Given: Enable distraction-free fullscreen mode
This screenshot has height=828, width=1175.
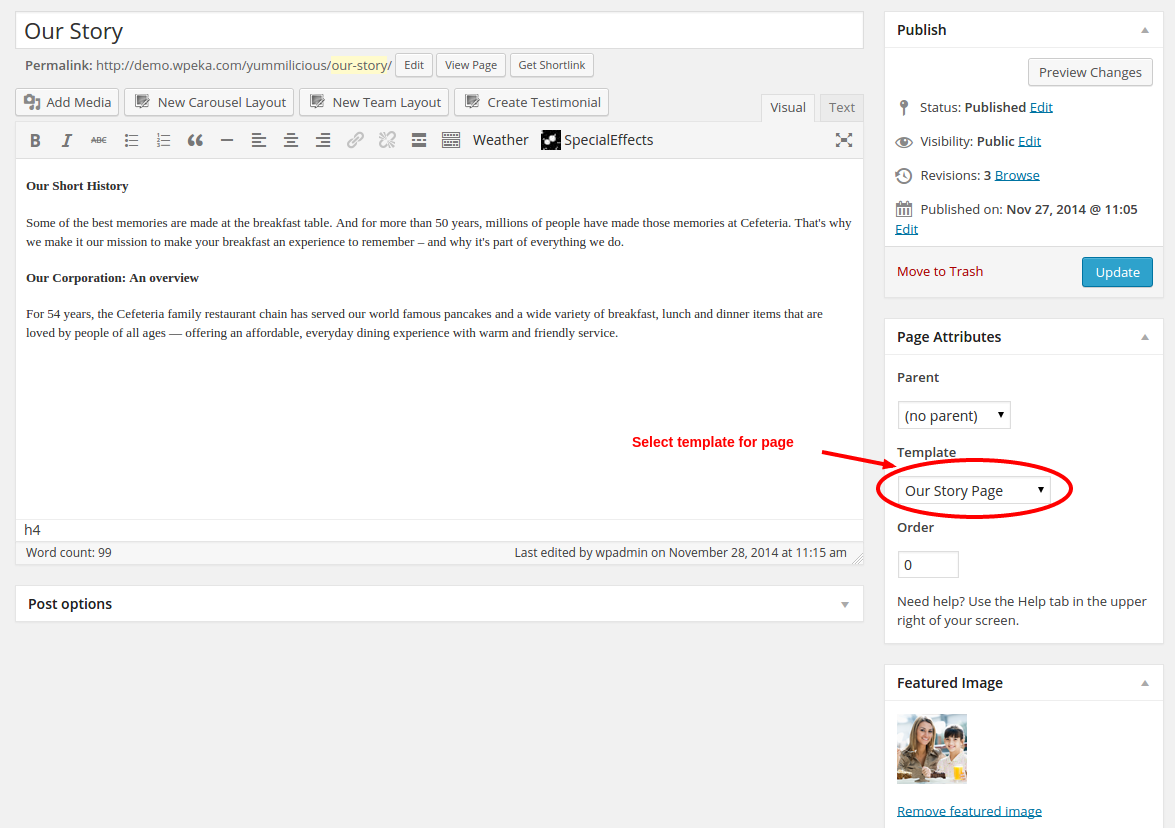Looking at the screenshot, I should pyautogui.click(x=844, y=140).
